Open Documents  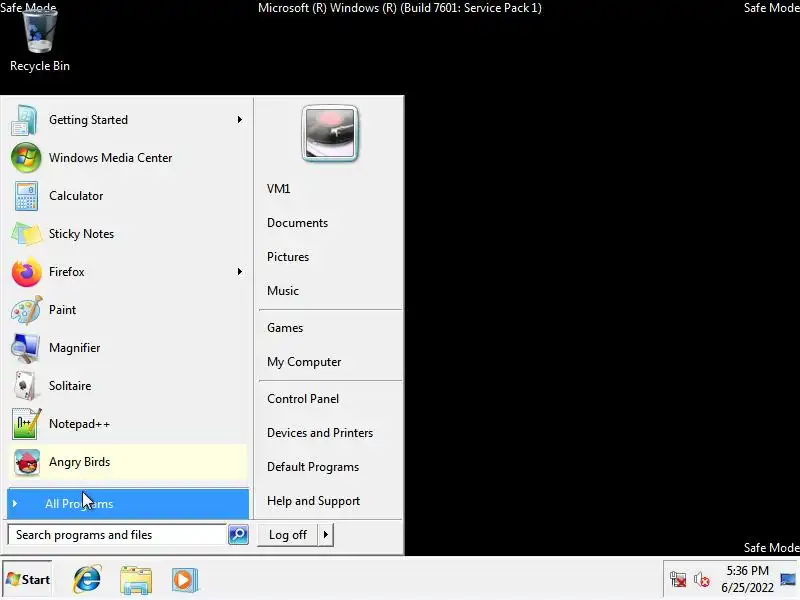tap(297, 223)
